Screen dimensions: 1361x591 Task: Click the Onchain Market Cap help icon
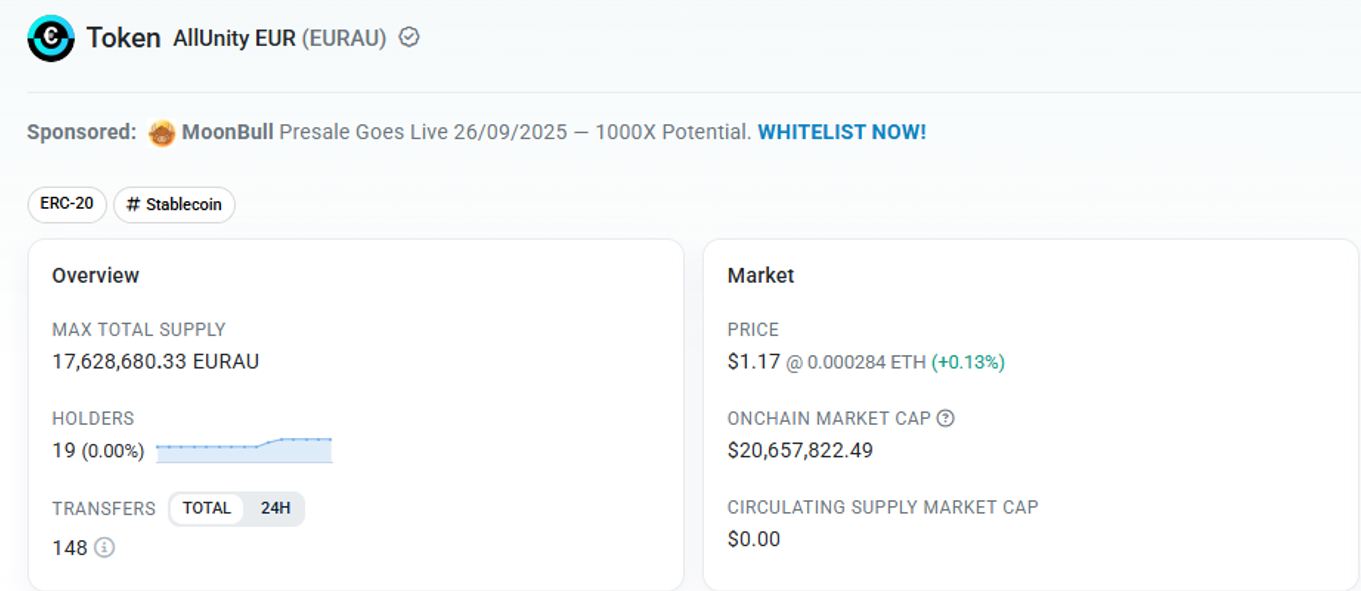click(945, 418)
